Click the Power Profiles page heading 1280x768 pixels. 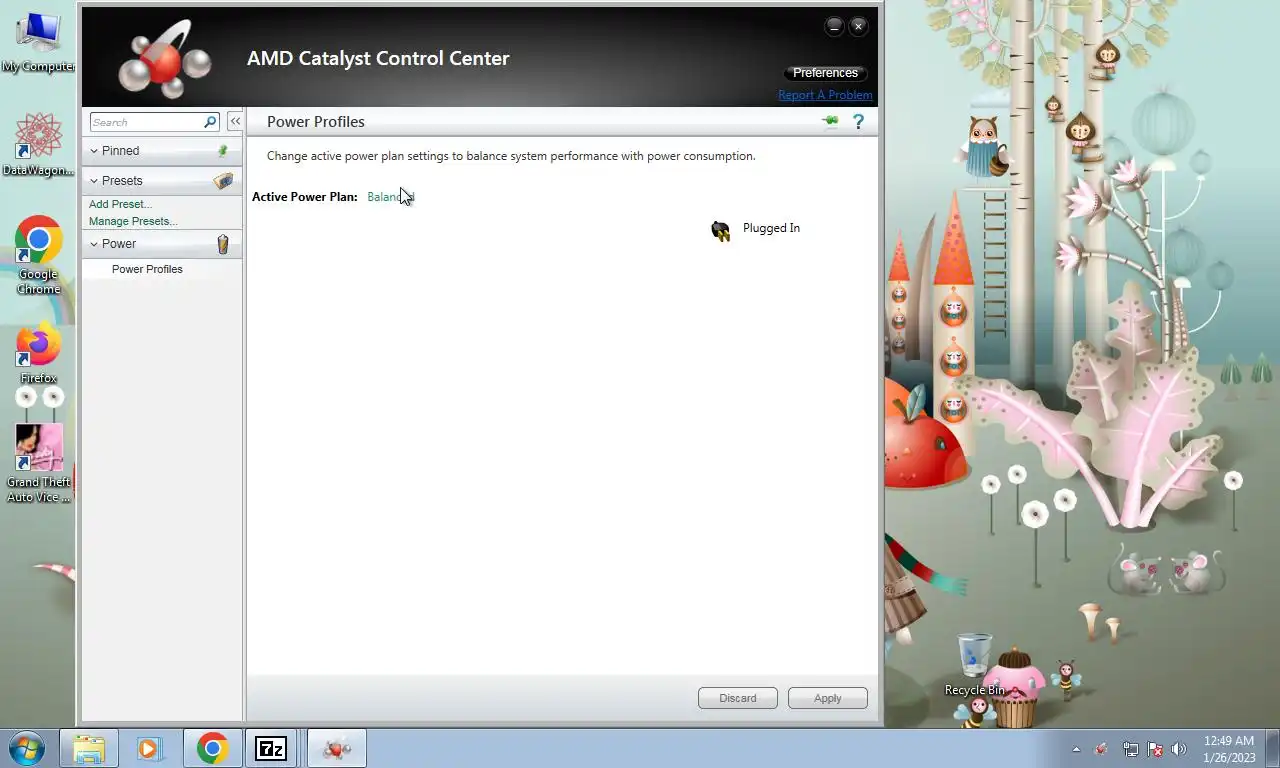point(316,122)
